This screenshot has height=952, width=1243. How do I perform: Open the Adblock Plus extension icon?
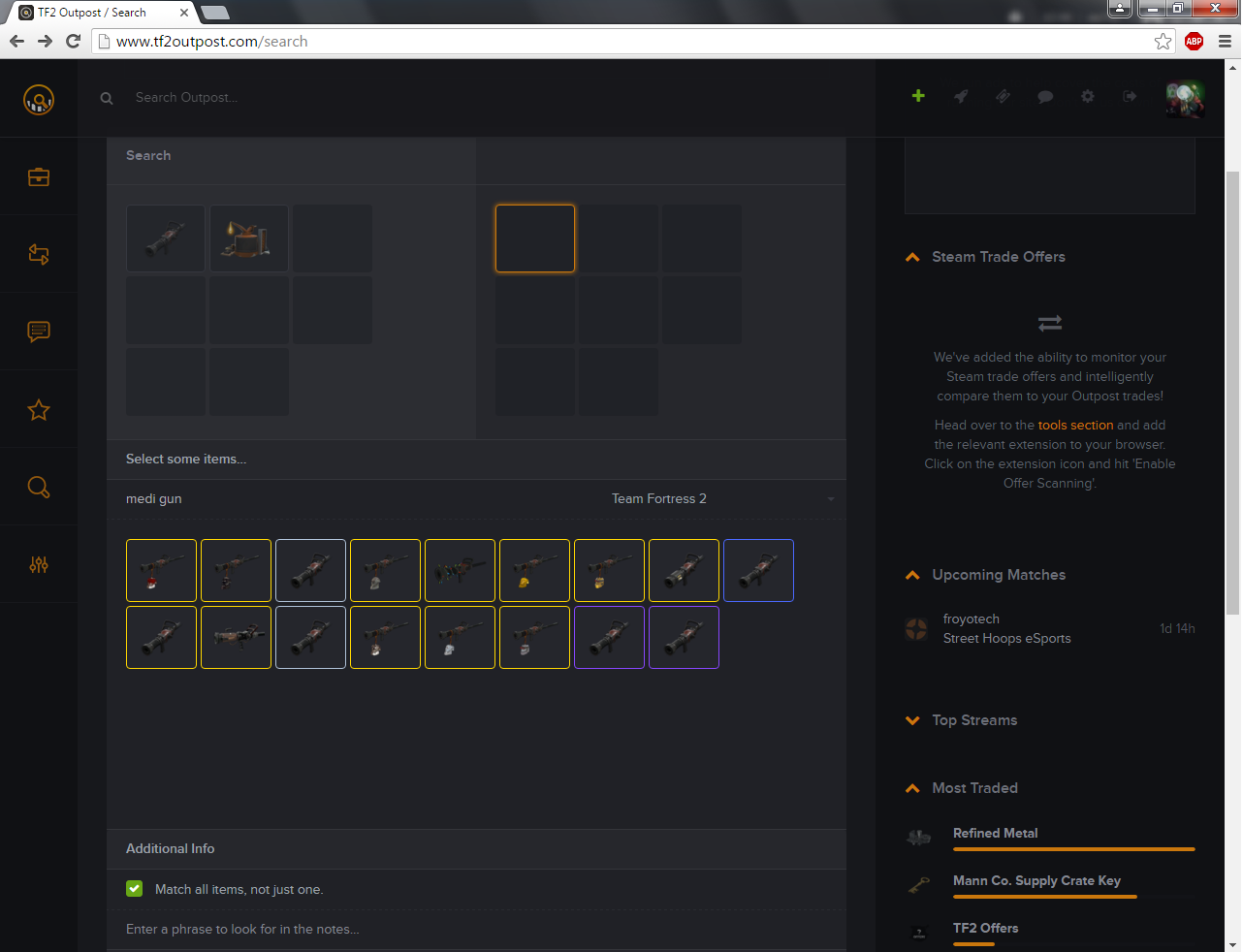[x=1195, y=41]
